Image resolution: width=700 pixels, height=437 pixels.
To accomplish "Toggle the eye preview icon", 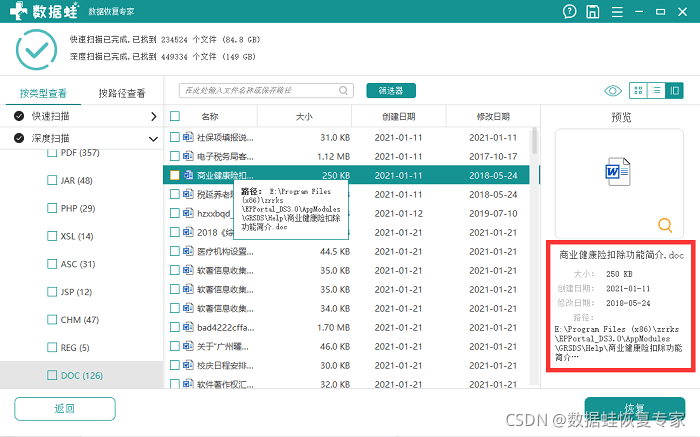I will [612, 91].
